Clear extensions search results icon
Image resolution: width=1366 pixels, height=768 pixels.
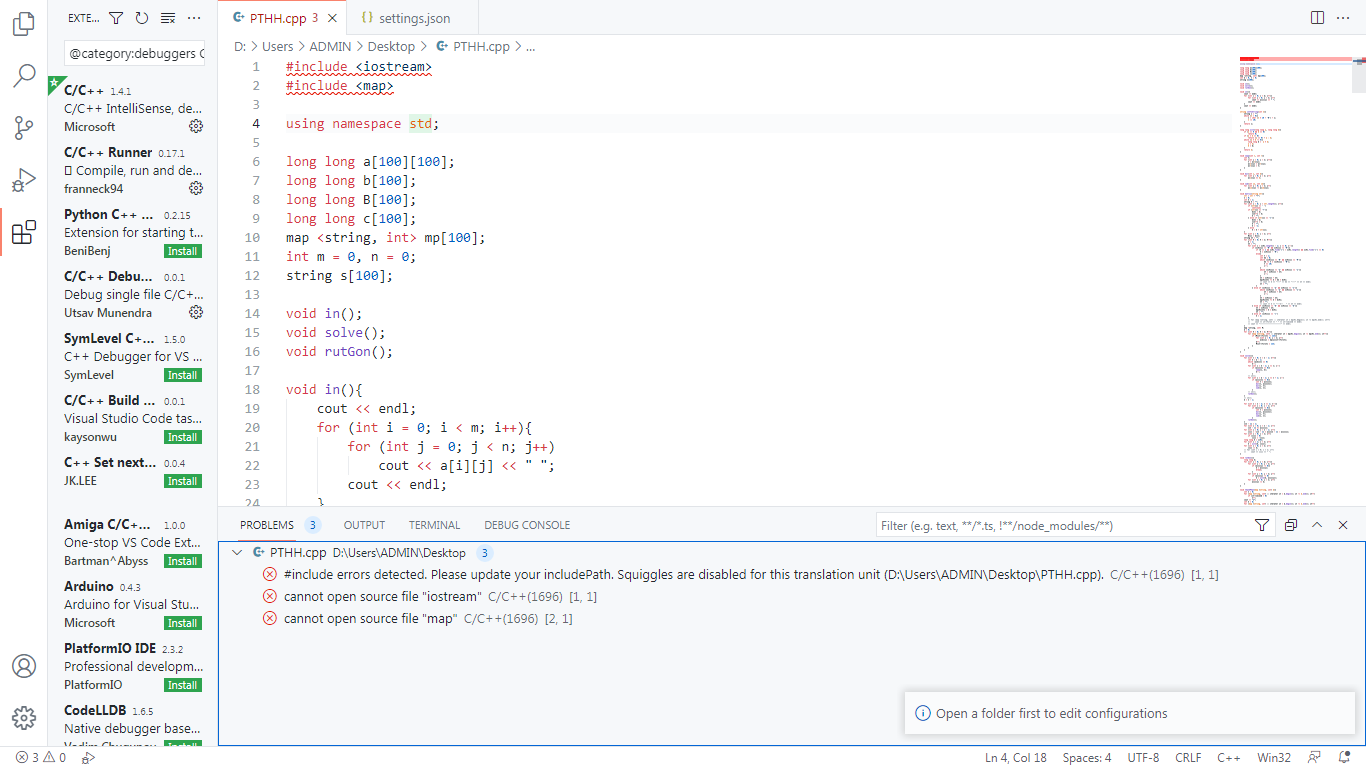point(168,18)
